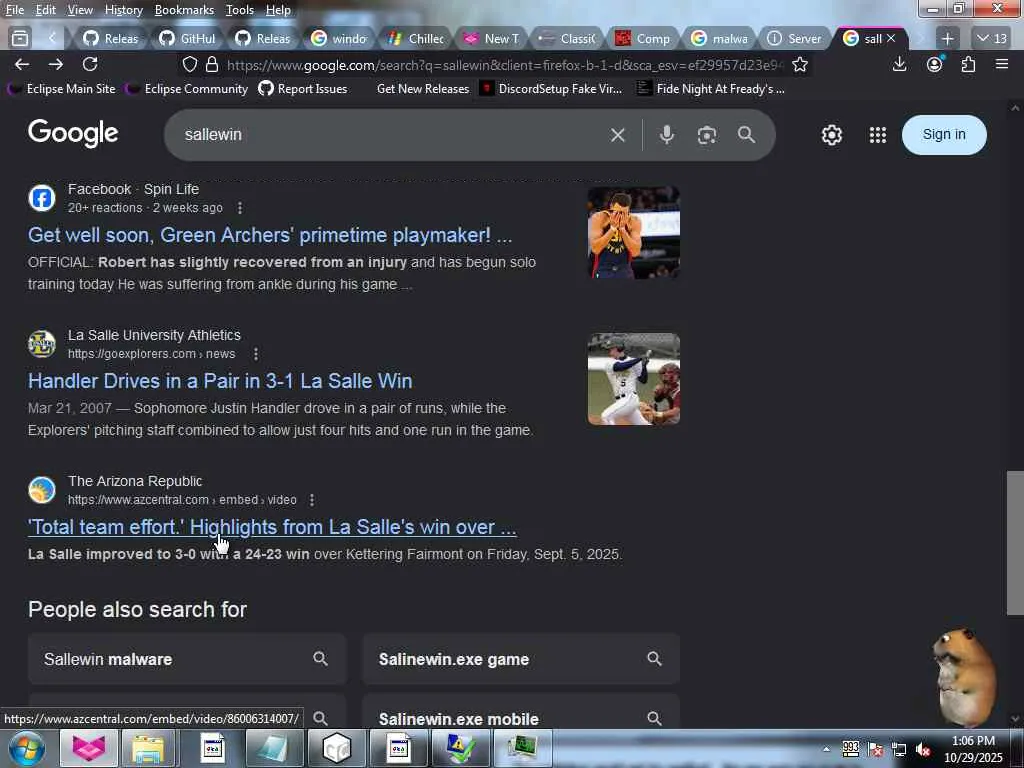Open the Firefox hamburger application menu
Image resolution: width=1024 pixels, height=768 pixels.
[x=1002, y=64]
